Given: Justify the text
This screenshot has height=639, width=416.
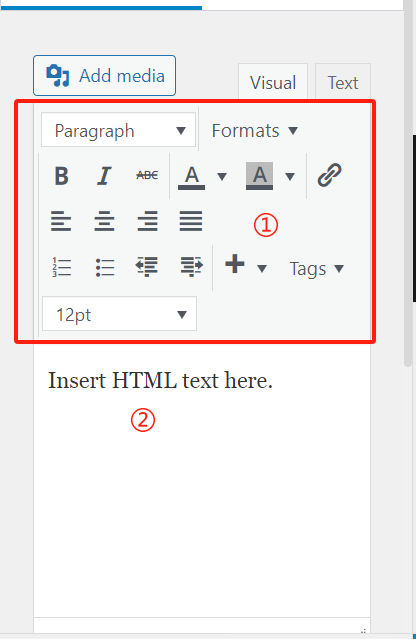Looking at the screenshot, I should click(191, 221).
